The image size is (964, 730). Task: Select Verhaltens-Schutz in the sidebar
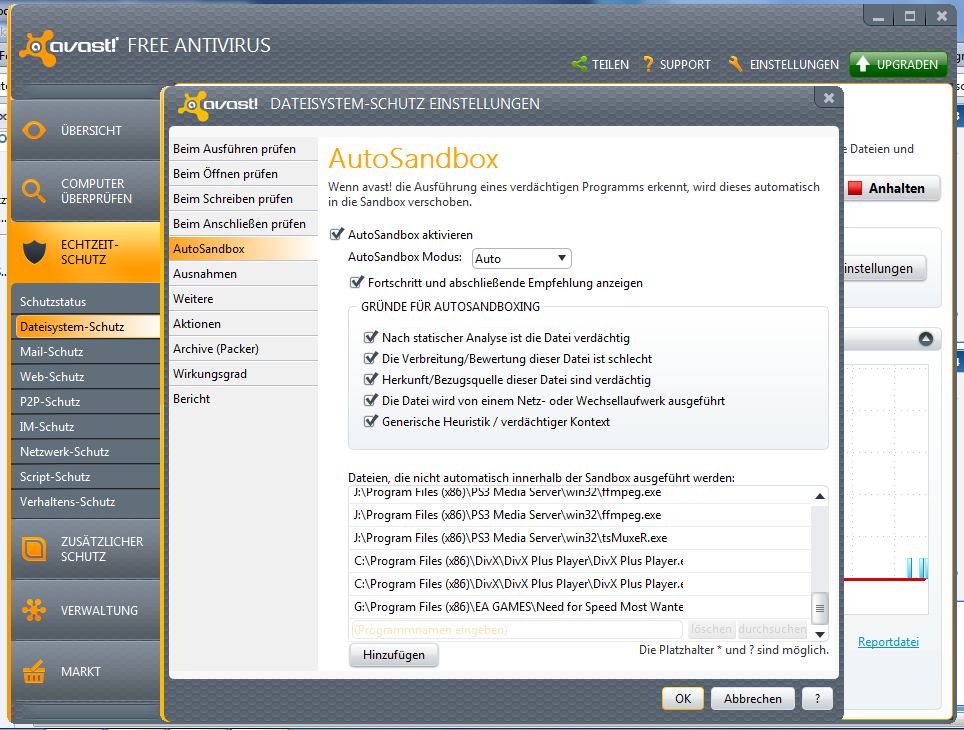point(85,502)
